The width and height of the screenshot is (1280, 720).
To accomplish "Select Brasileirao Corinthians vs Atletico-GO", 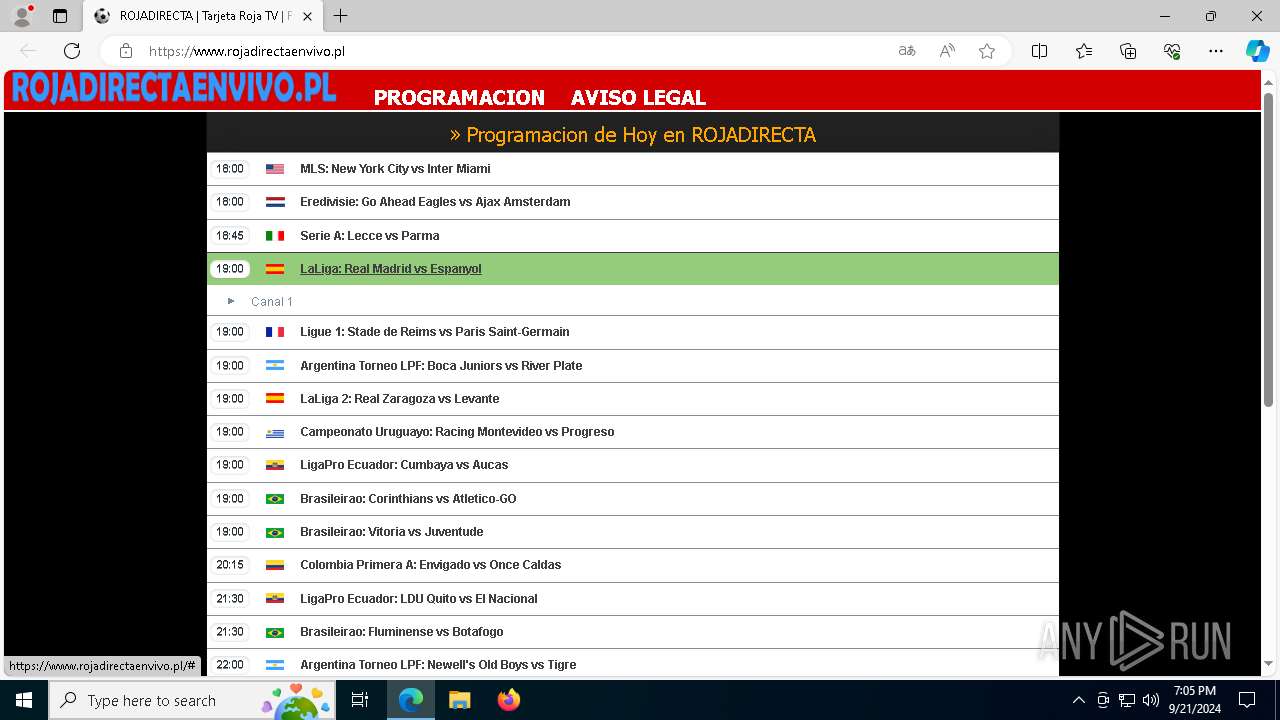I will (x=632, y=499).
